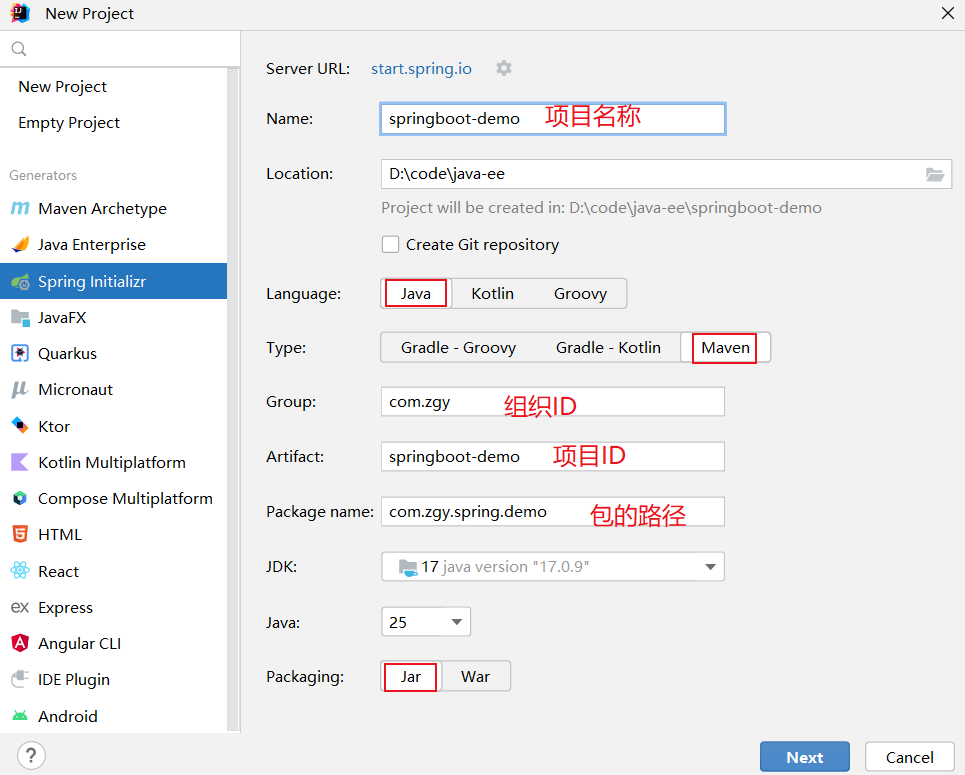Click the Micronaut mu icon
The image size is (965, 775).
(x=20, y=390)
